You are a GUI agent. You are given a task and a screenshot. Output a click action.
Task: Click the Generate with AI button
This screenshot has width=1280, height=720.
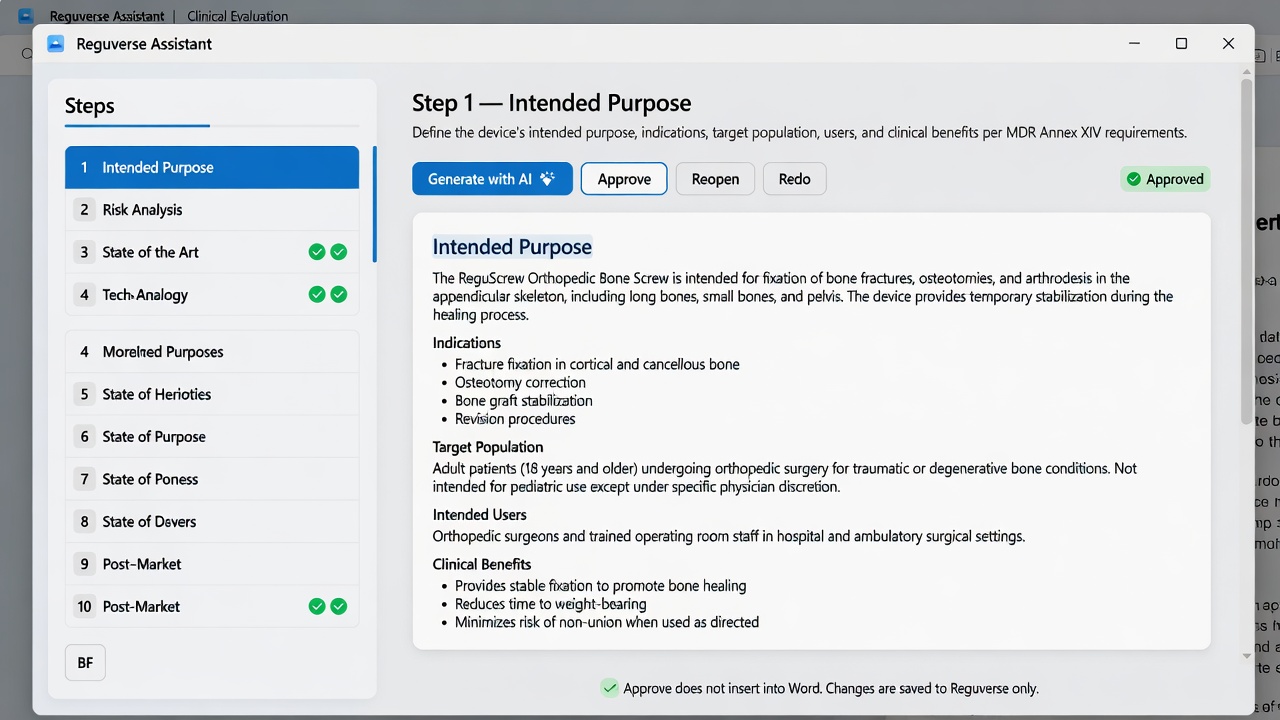tap(492, 179)
